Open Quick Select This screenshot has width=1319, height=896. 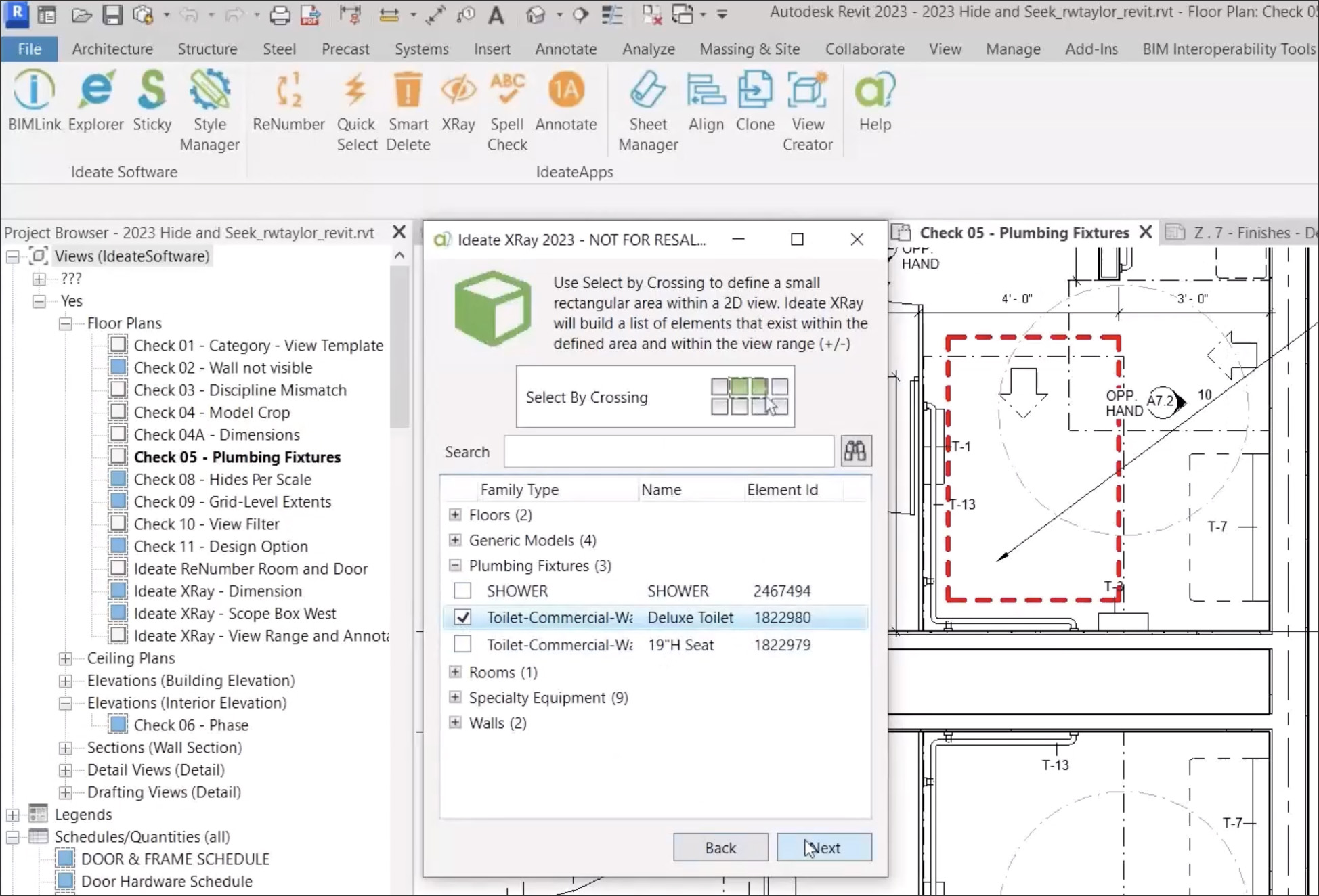(x=356, y=110)
